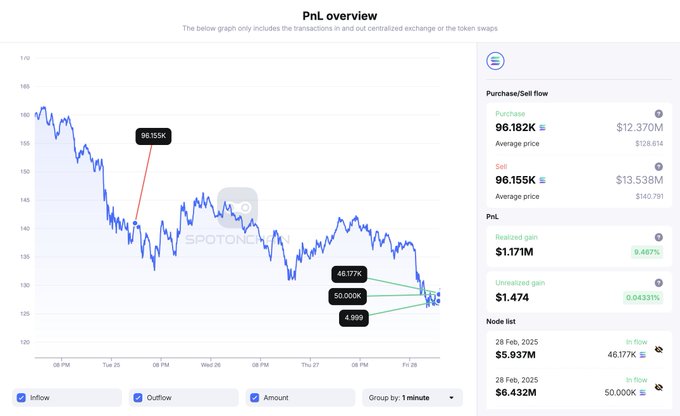Uncheck the Outflow checkbox

pos(138,398)
